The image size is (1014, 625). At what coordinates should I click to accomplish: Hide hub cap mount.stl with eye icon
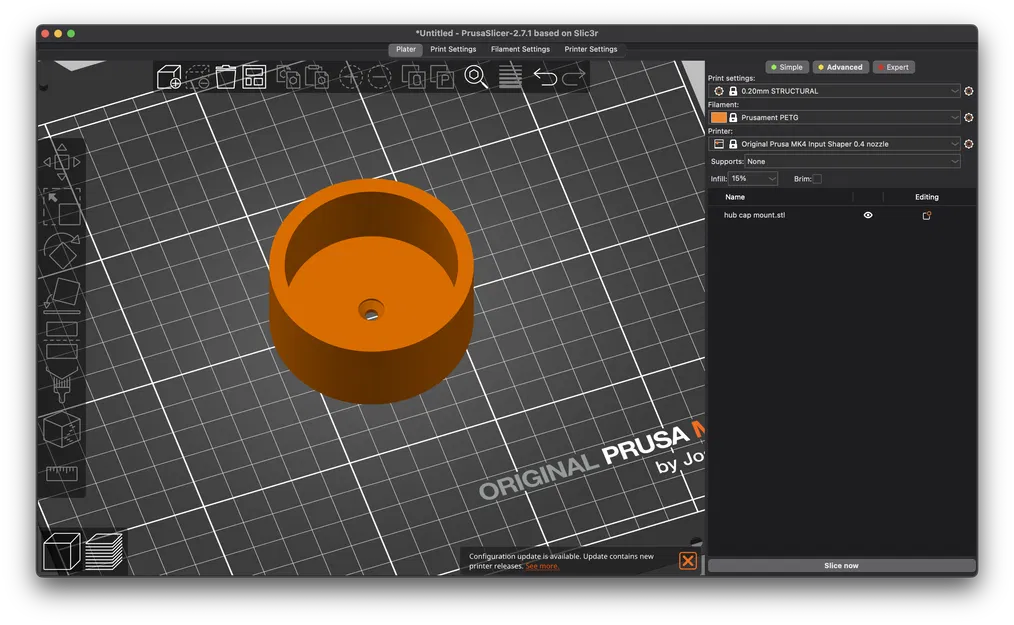tap(867, 215)
